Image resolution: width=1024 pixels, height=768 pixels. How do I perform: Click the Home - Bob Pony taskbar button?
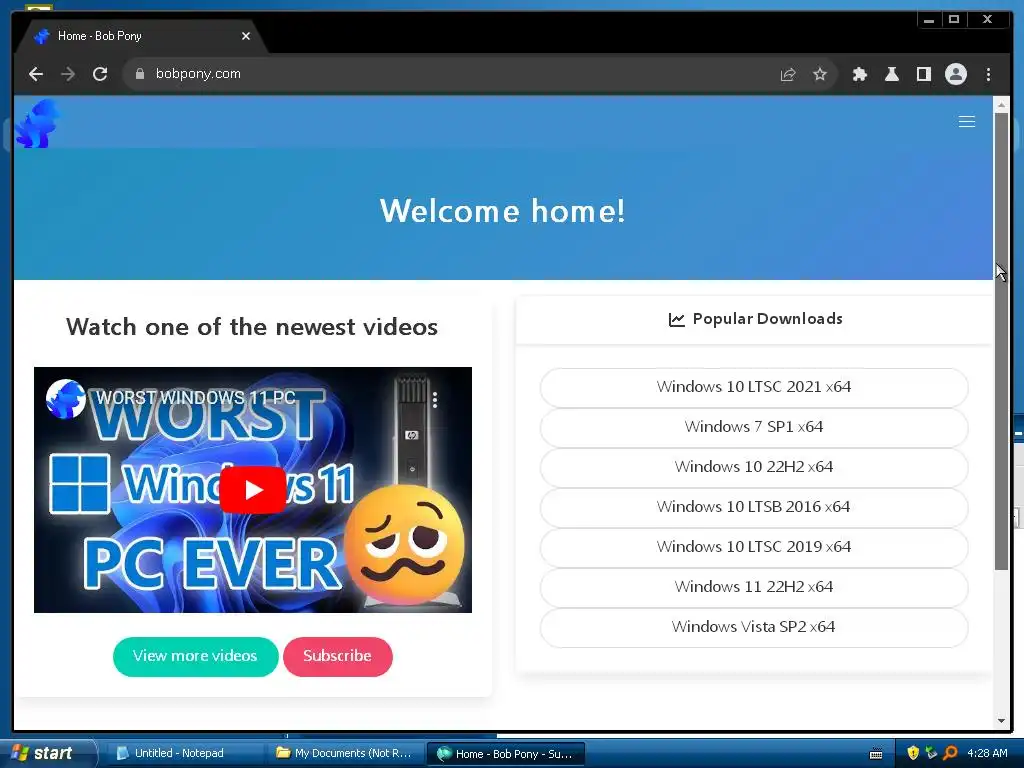(505, 754)
